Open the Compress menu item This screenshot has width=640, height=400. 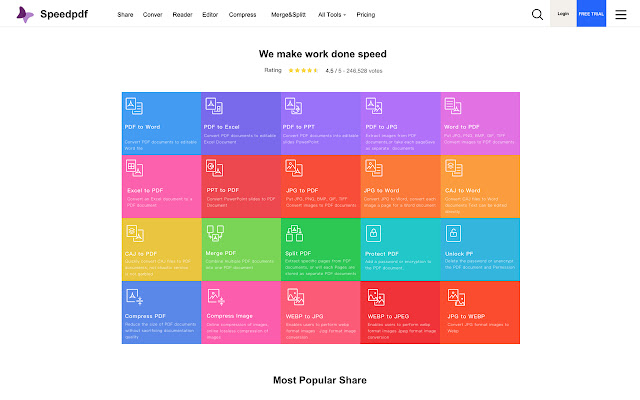pyautogui.click(x=242, y=15)
